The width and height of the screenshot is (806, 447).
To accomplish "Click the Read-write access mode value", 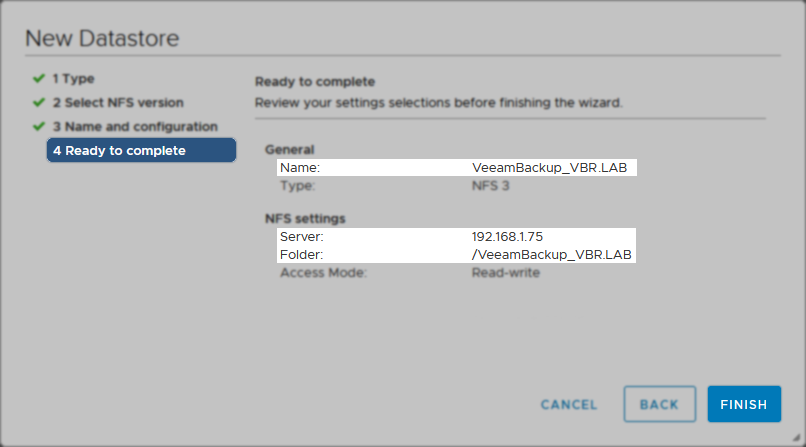I will pyautogui.click(x=506, y=272).
